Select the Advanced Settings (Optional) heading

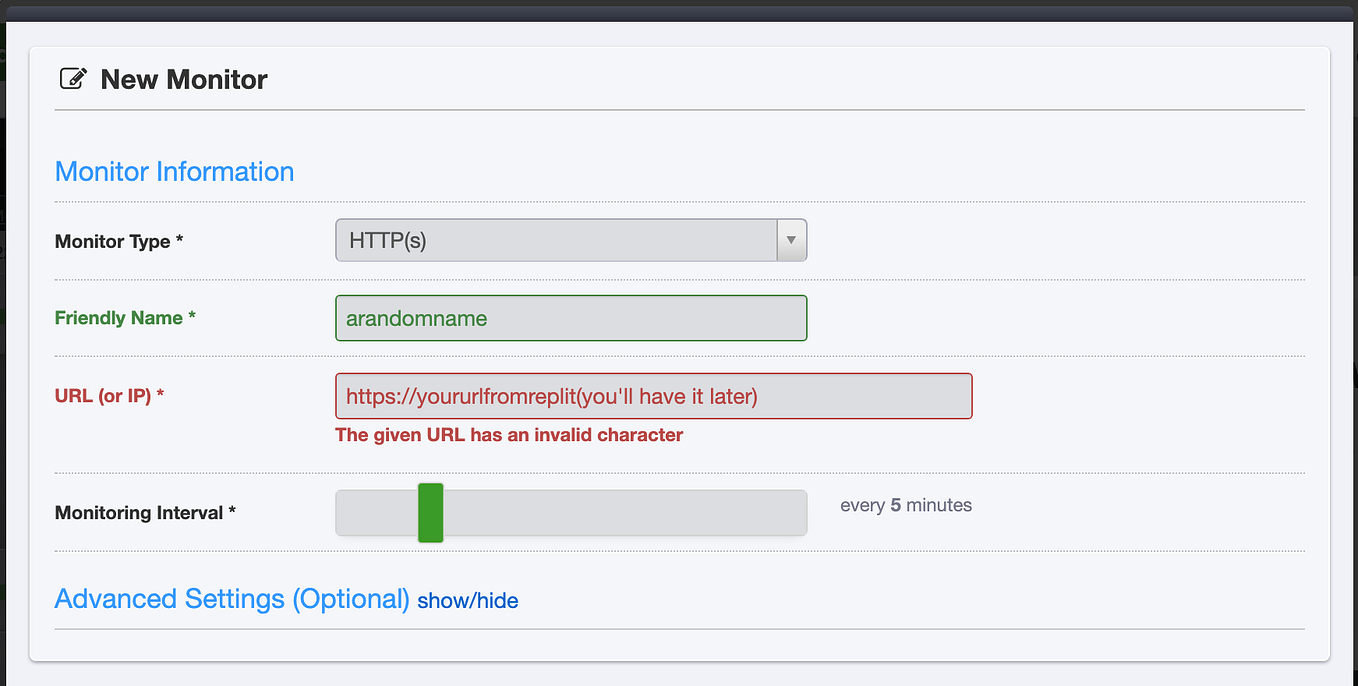pos(231,598)
